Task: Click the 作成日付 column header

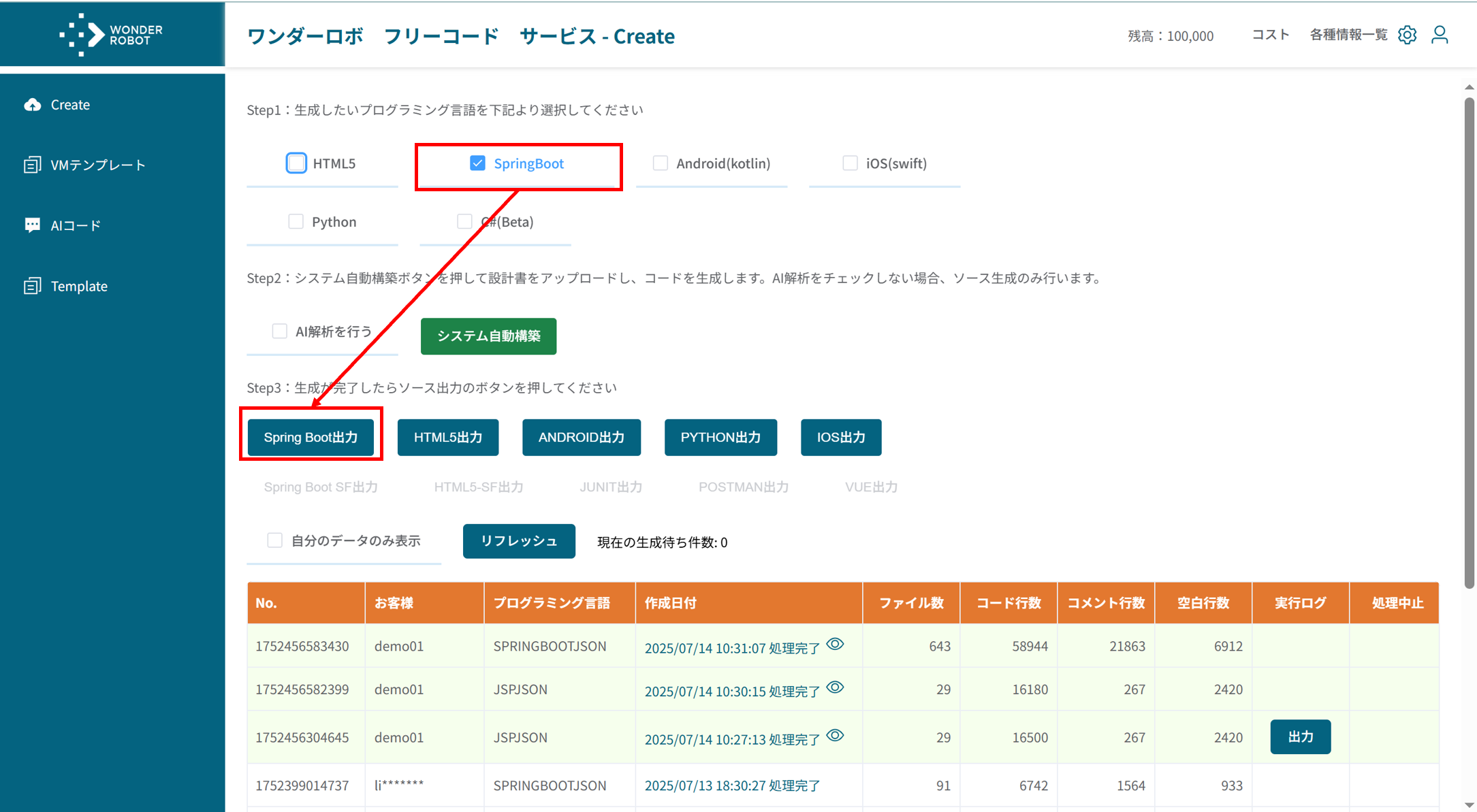Action: 749,603
